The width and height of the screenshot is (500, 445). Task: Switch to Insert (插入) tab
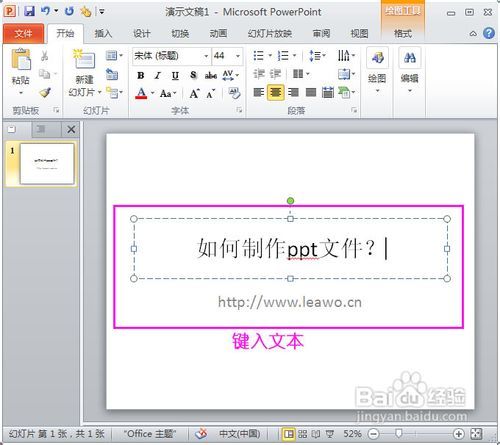(x=103, y=34)
